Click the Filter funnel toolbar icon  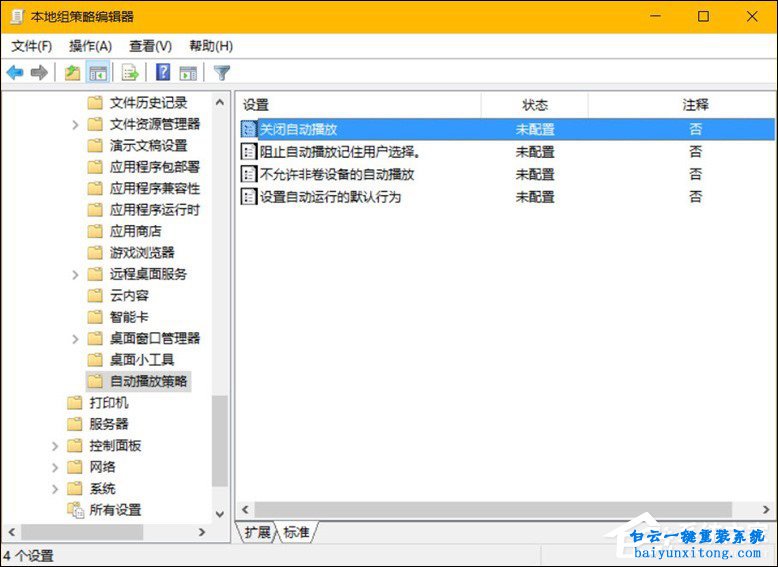pos(221,73)
